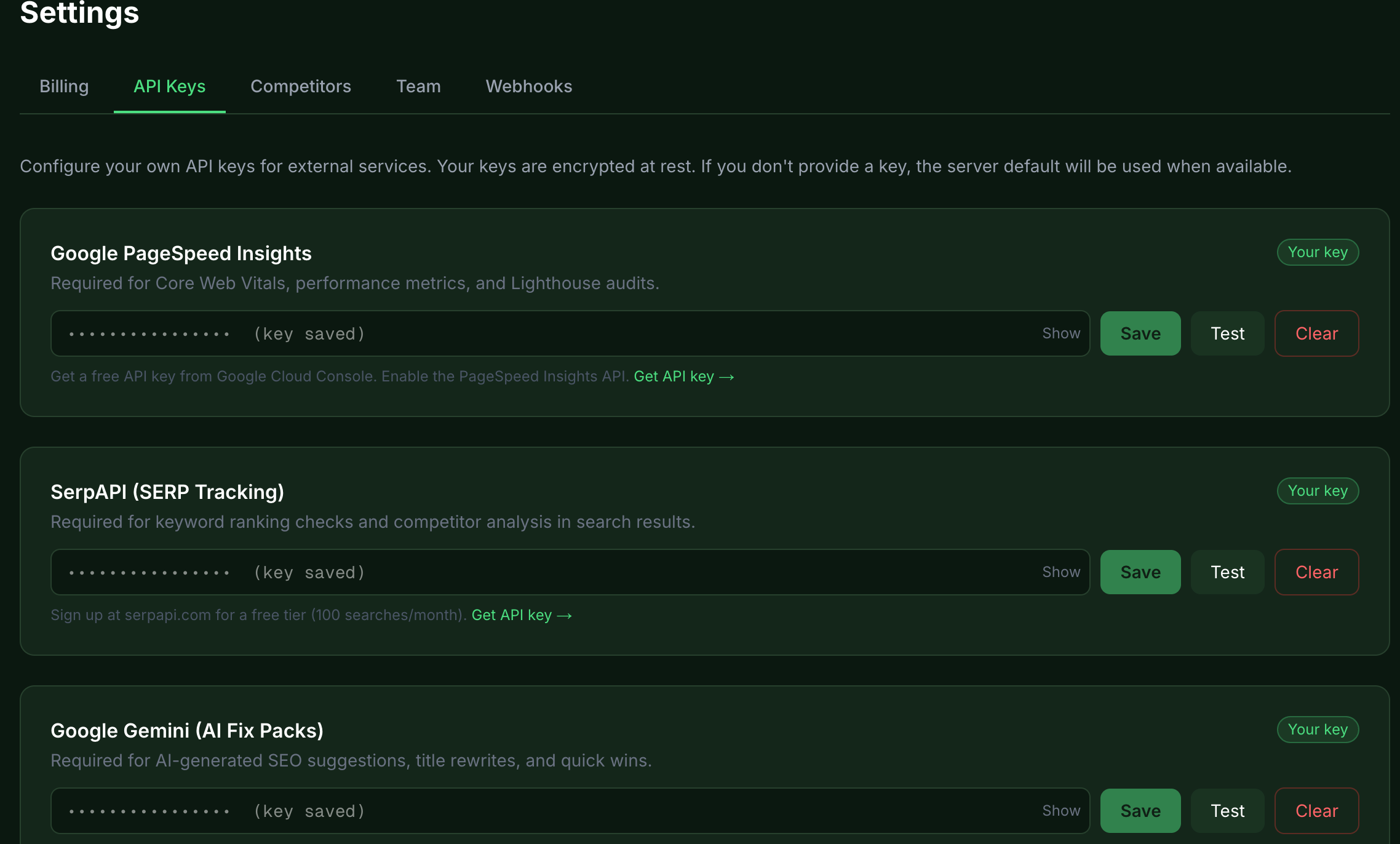
Task: Clear the Google PageSpeed Insights key
Action: click(1316, 333)
